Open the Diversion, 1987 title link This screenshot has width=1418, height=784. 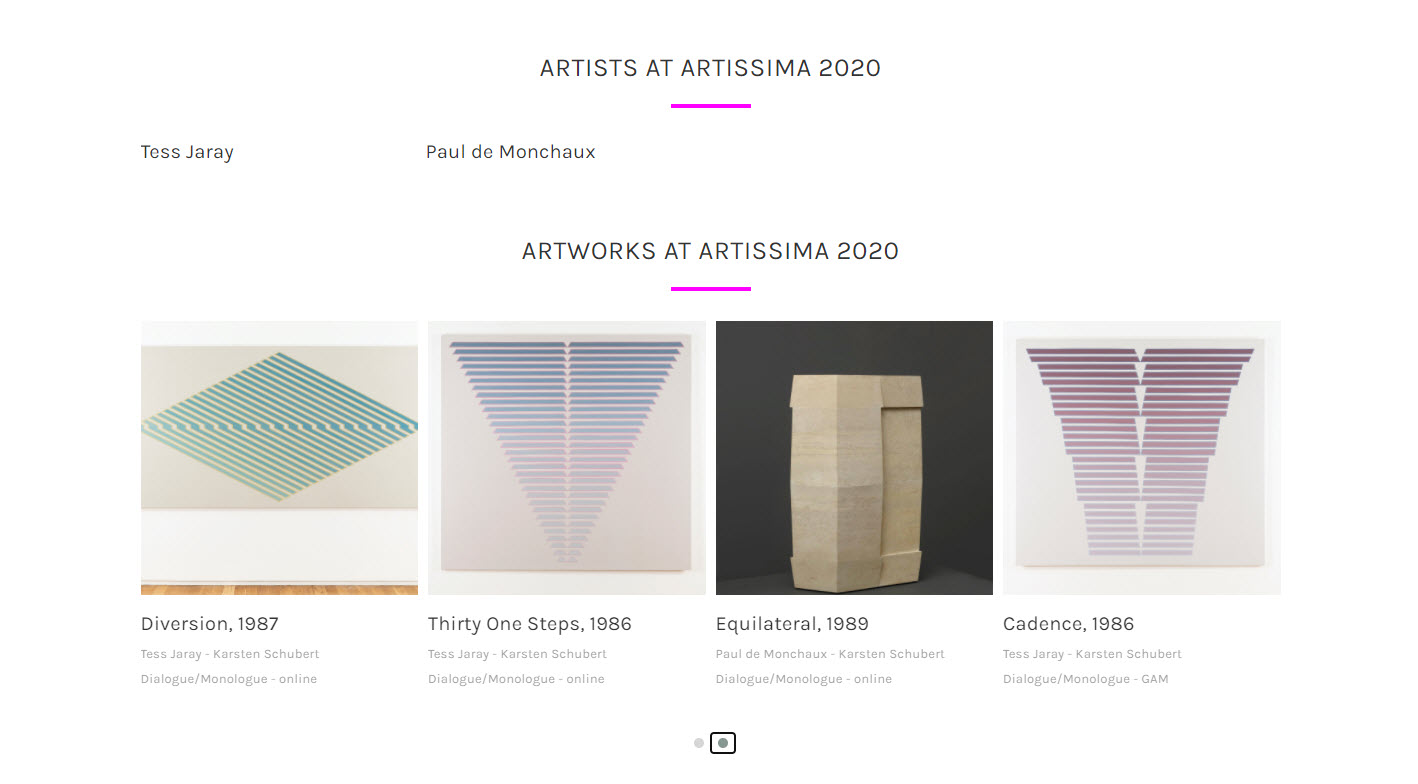click(210, 624)
